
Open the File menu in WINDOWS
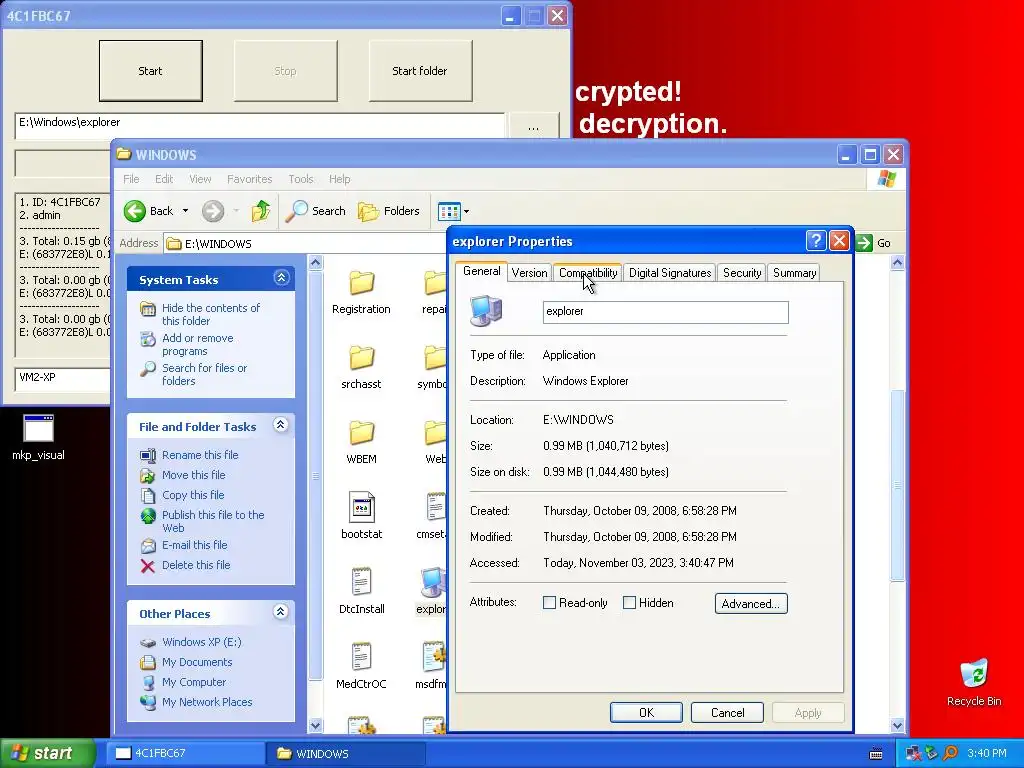coord(131,179)
